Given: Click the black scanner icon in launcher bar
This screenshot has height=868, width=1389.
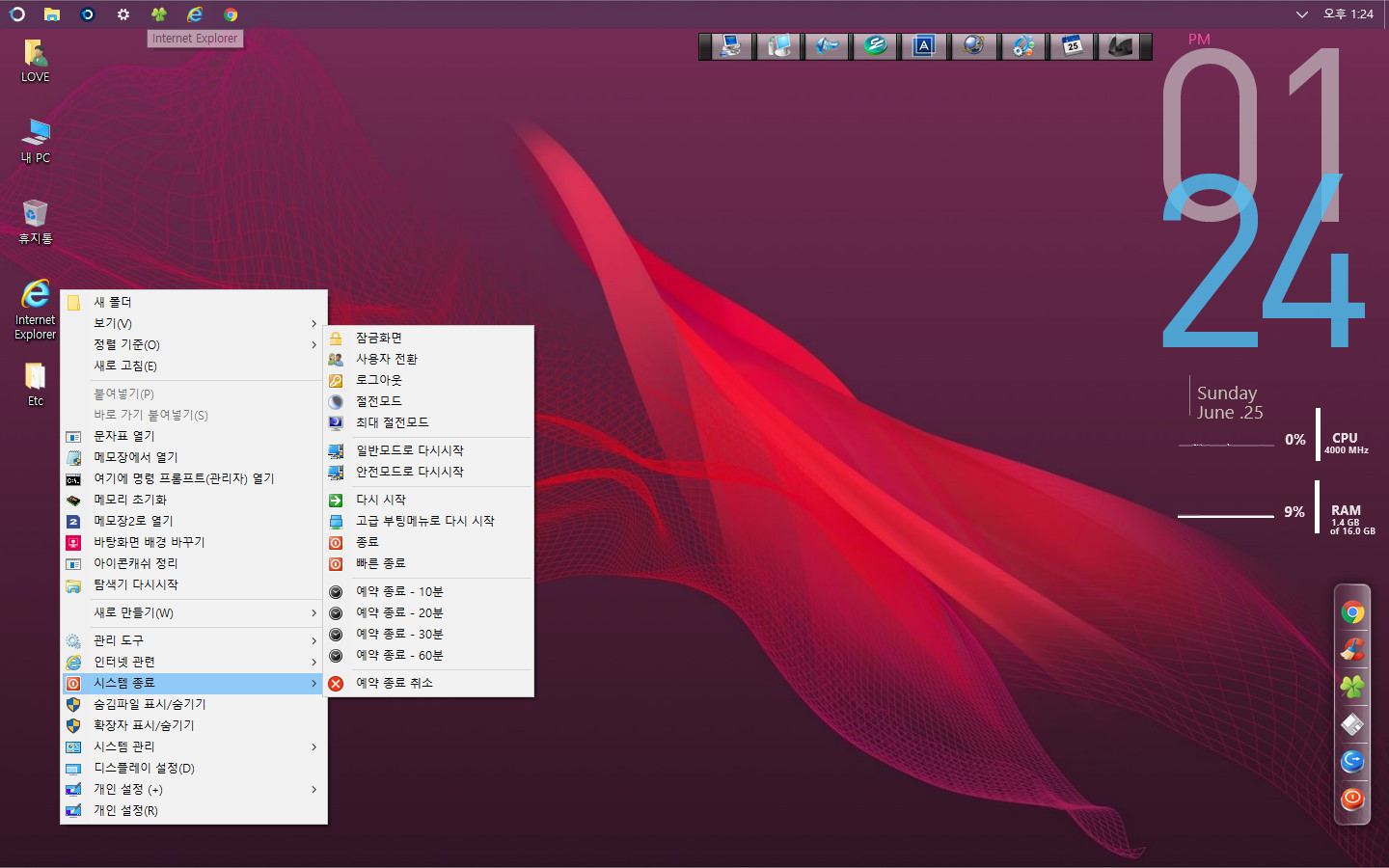Looking at the screenshot, I should [x=1120, y=46].
